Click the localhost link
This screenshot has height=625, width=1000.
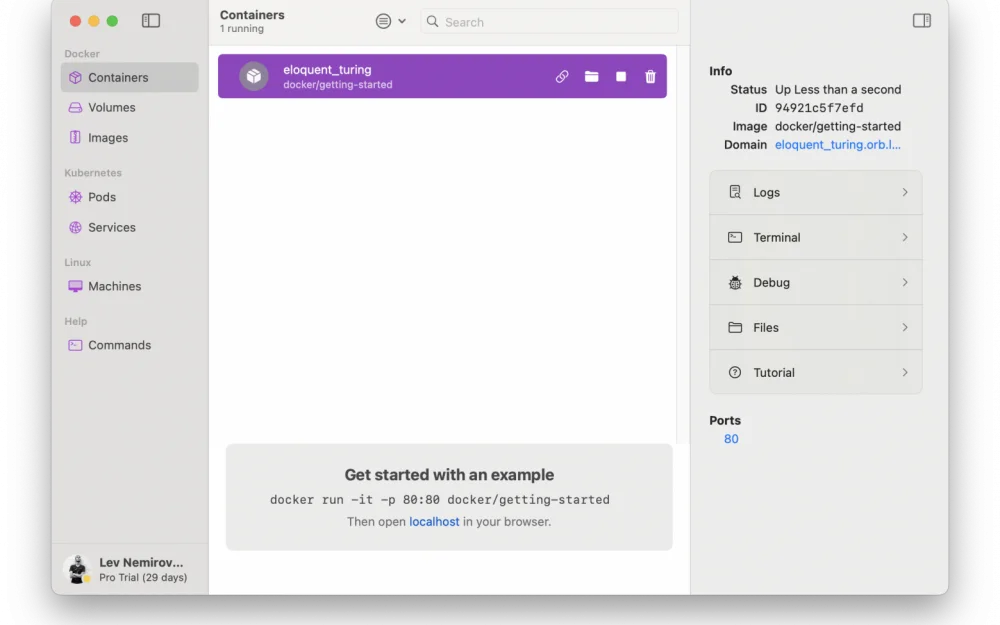pyautogui.click(x=434, y=522)
